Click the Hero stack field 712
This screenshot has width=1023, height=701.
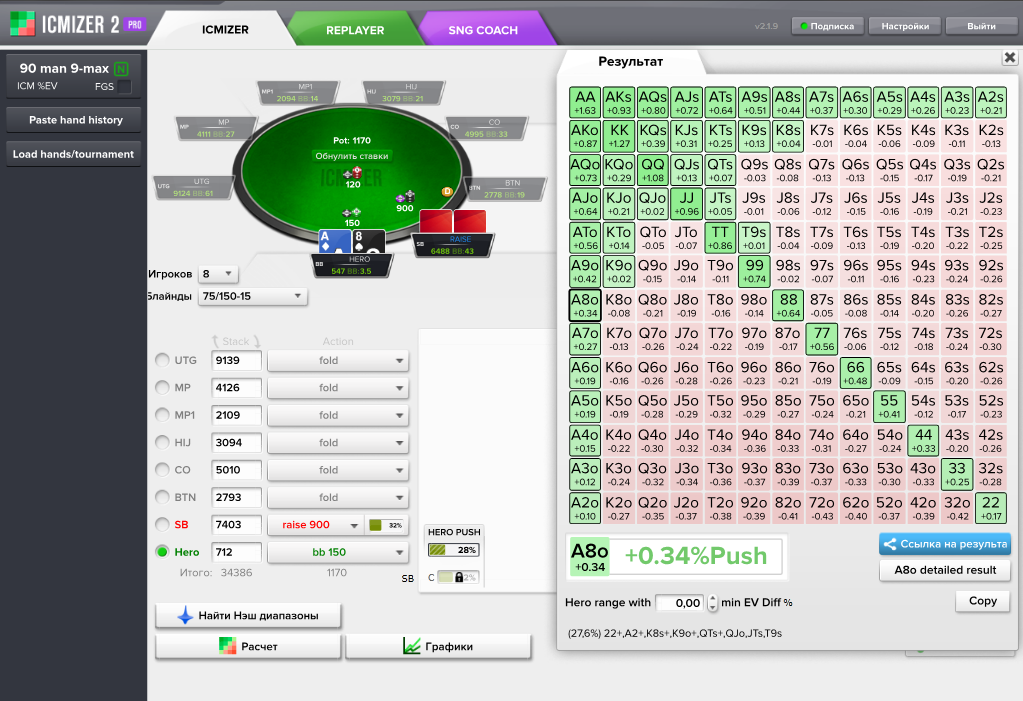point(237,552)
